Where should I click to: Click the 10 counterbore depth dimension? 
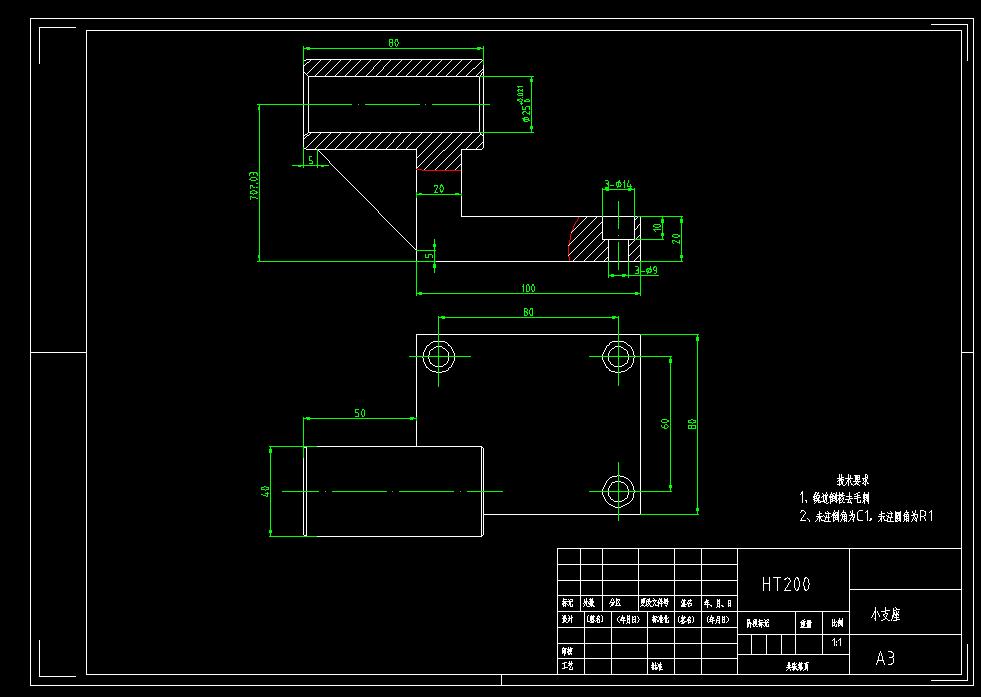point(656,227)
